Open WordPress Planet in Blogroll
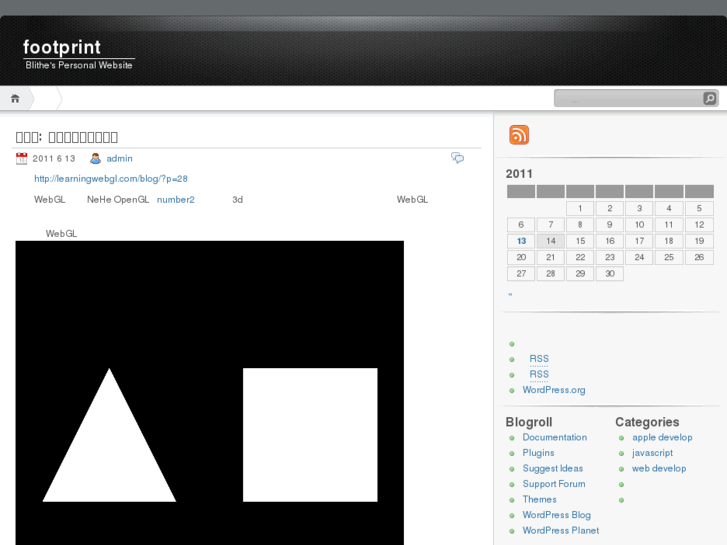Viewport: 727px width, 545px height. point(561,530)
